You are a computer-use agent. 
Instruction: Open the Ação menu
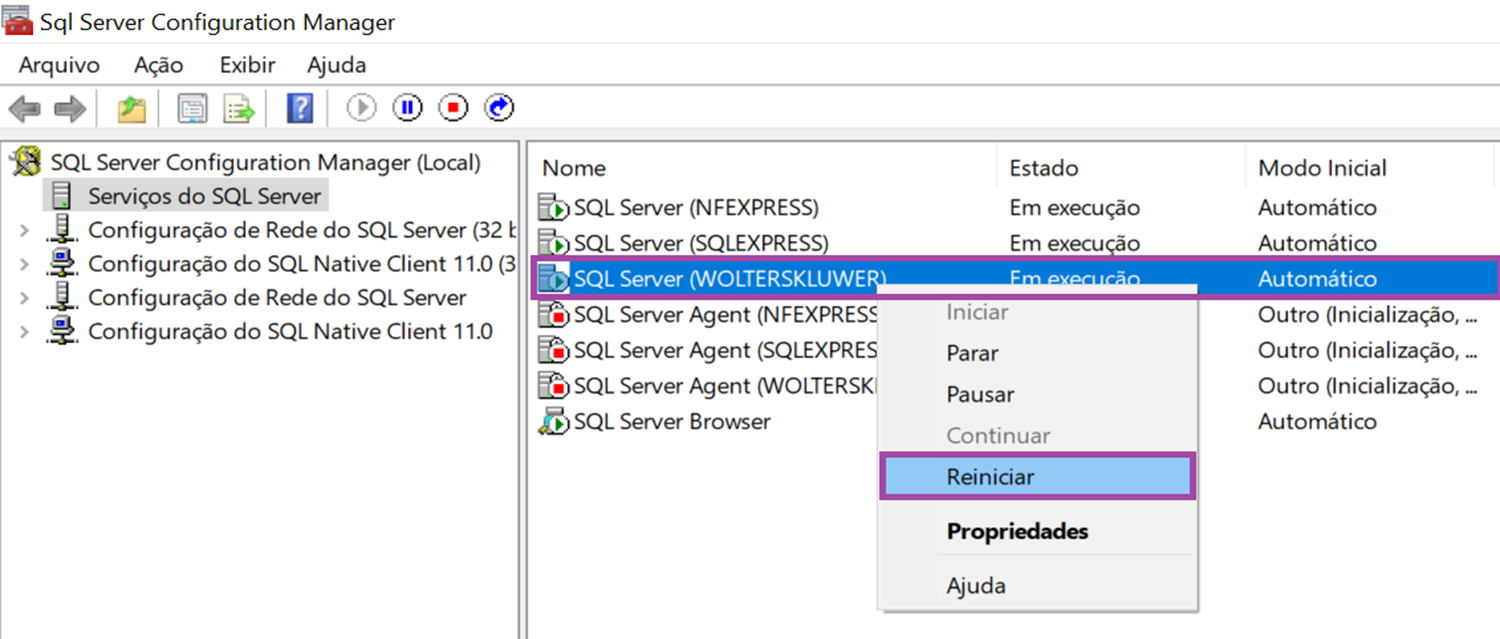(x=159, y=65)
